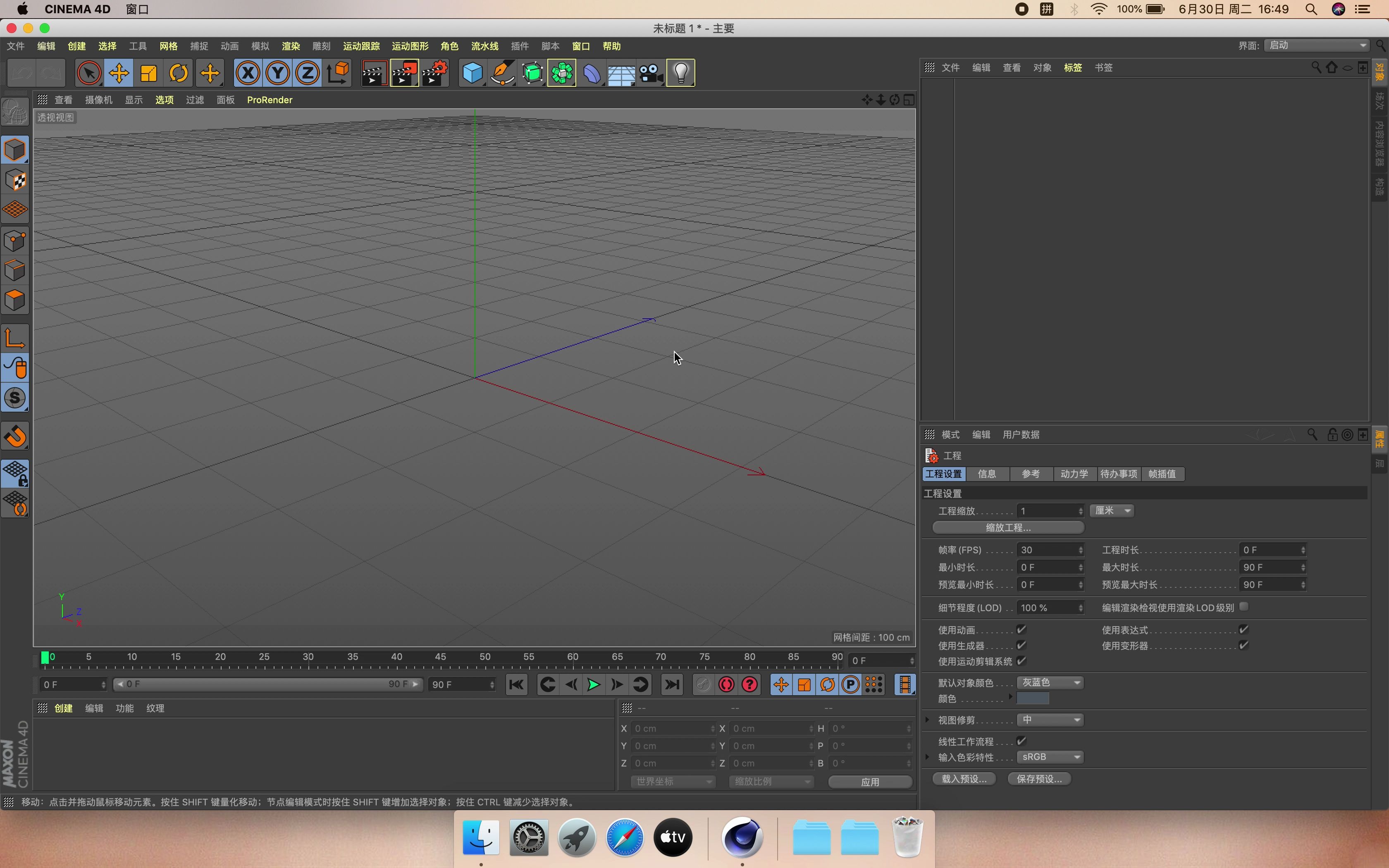1389x868 pixels.
Task: Render to Picture Viewer
Action: click(404, 73)
